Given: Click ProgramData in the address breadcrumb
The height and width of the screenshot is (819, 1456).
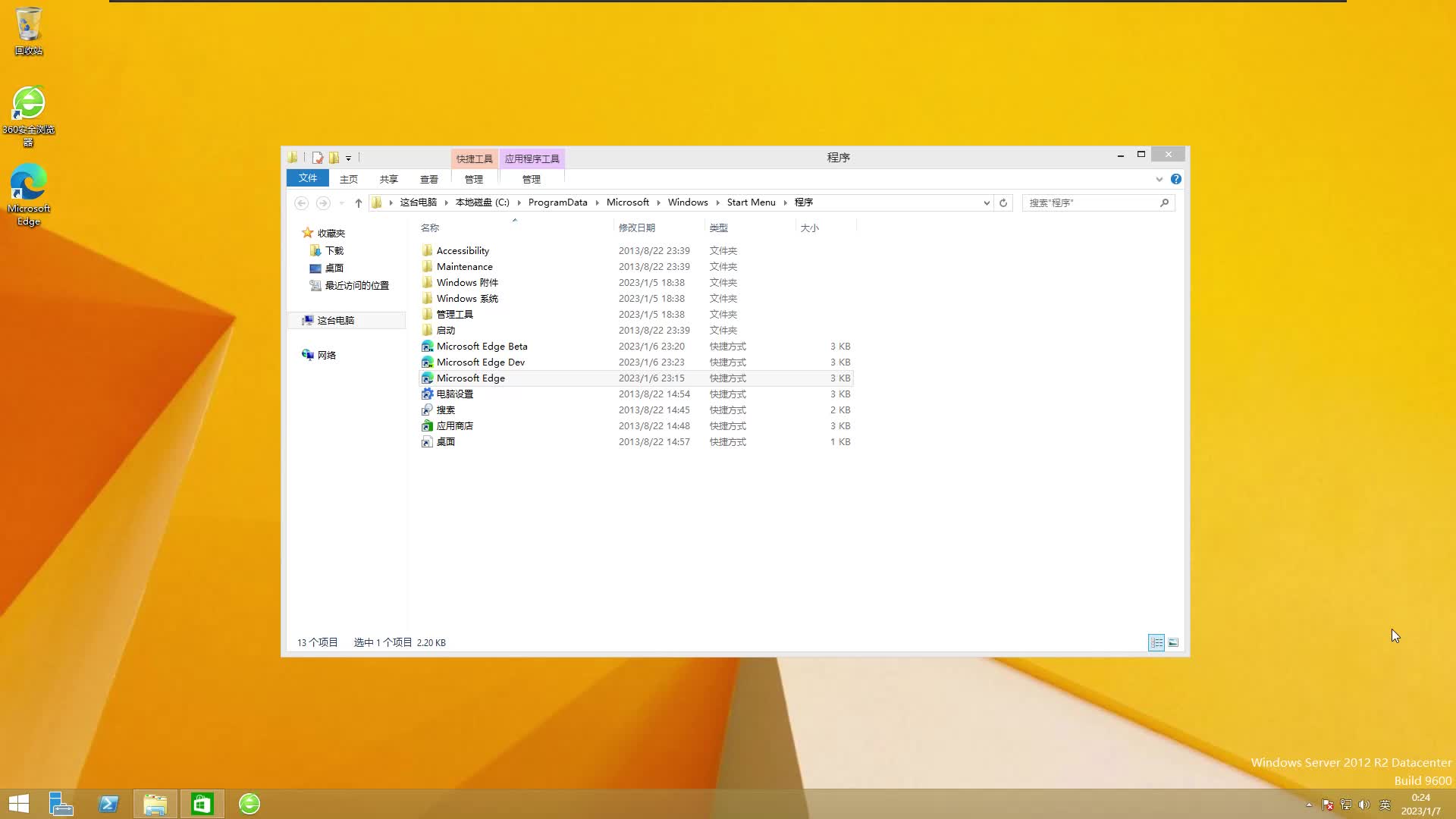Looking at the screenshot, I should click(x=557, y=202).
